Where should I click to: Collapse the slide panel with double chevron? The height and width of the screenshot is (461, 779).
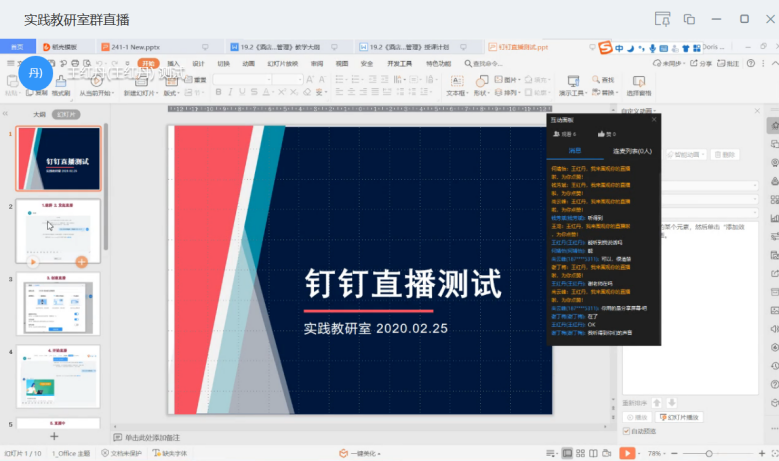[x=5, y=114]
